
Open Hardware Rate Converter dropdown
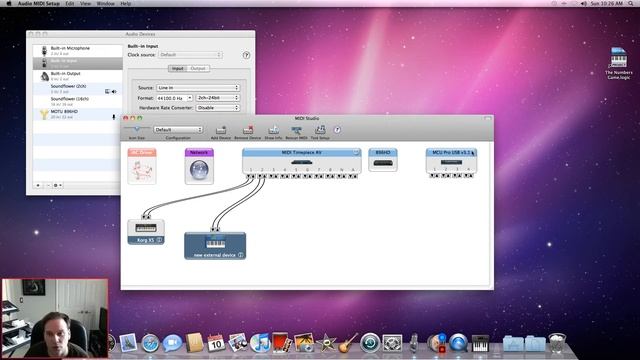(x=218, y=108)
